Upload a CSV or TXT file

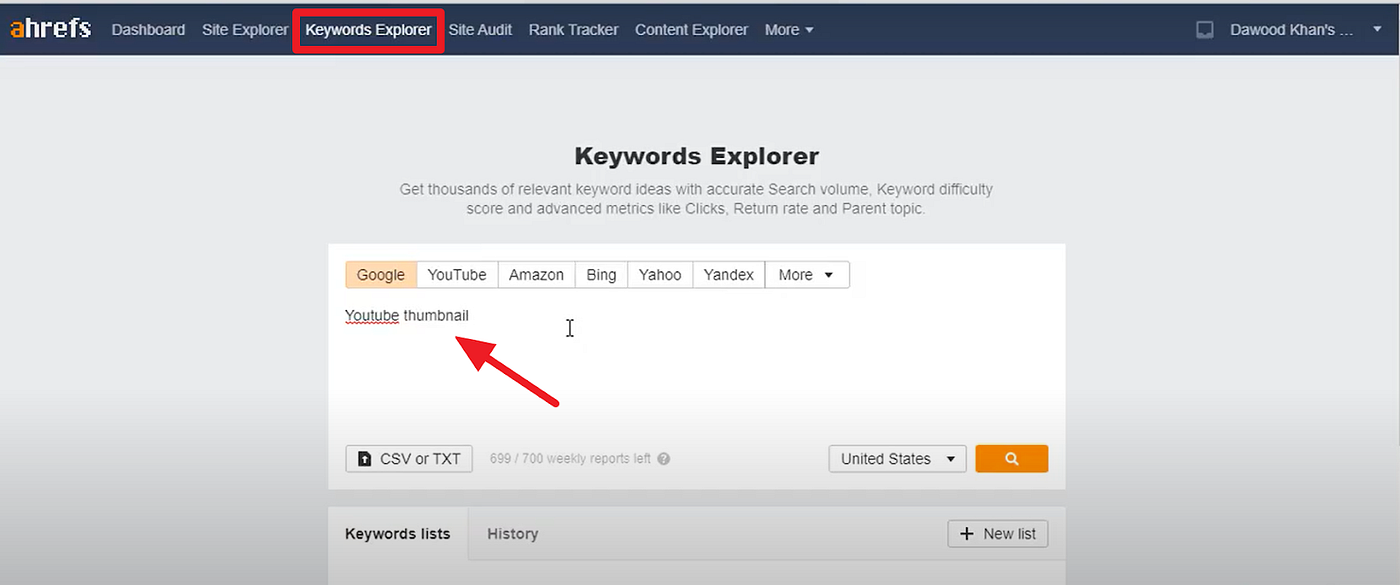[x=409, y=459]
